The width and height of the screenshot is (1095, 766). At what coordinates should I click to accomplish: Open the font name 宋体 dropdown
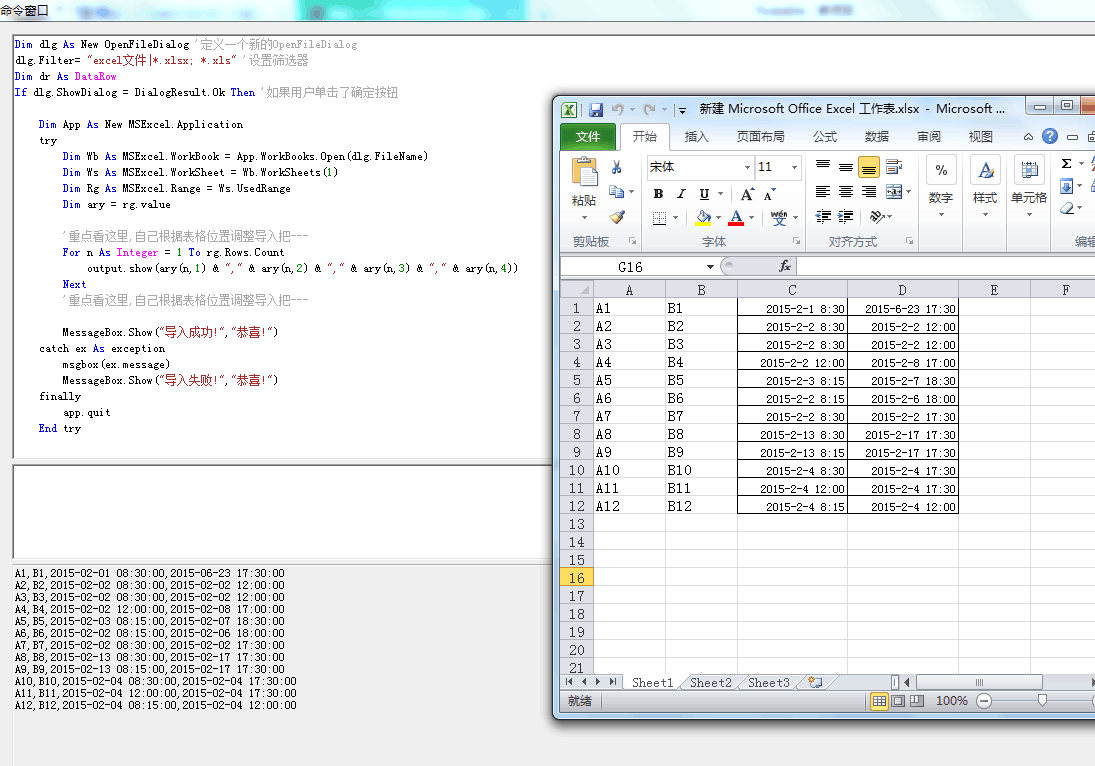click(747, 168)
